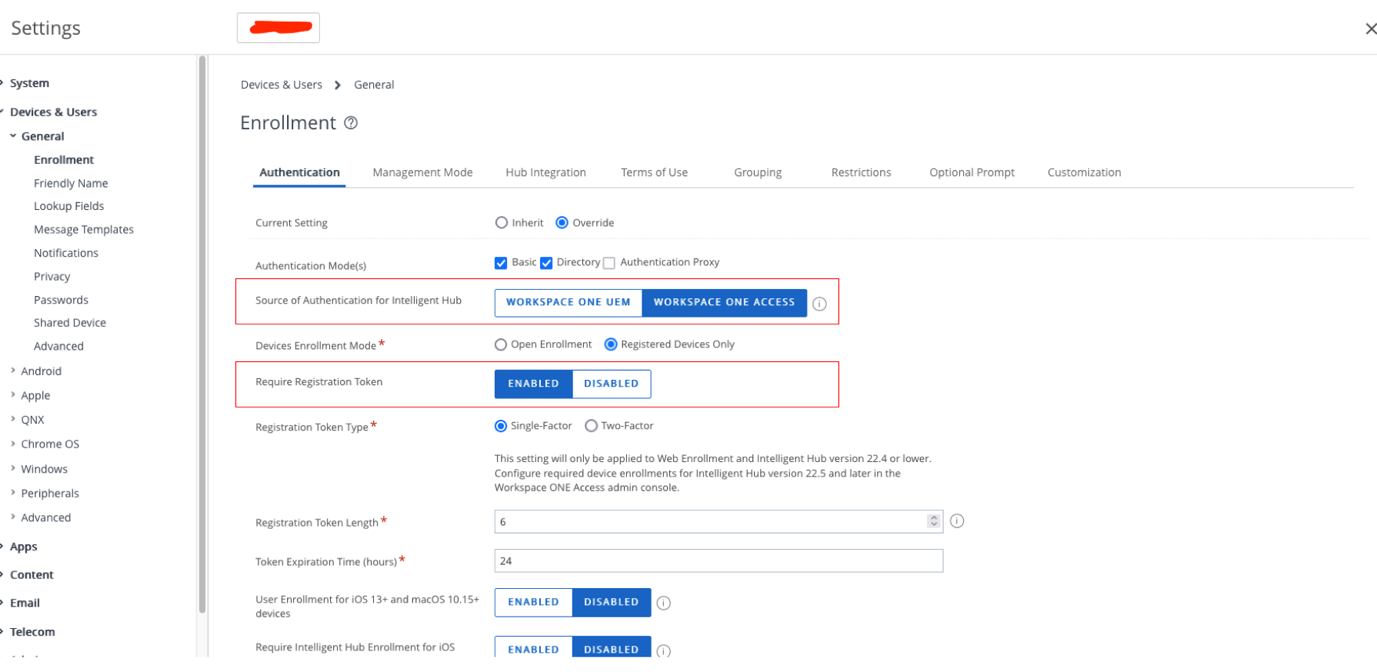Select Inherit radio button

[502, 223]
